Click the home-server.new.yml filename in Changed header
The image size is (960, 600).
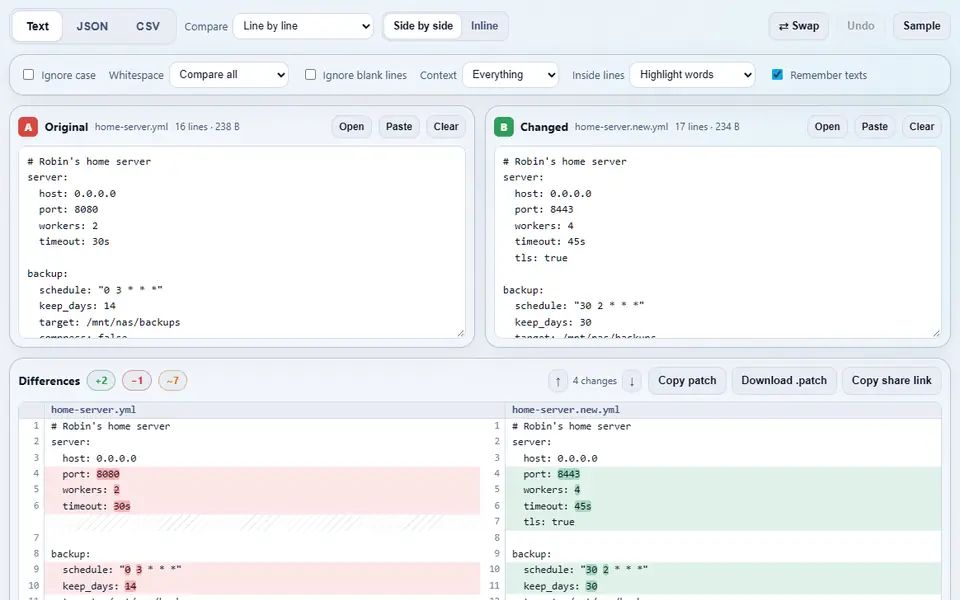pyautogui.click(x=621, y=127)
